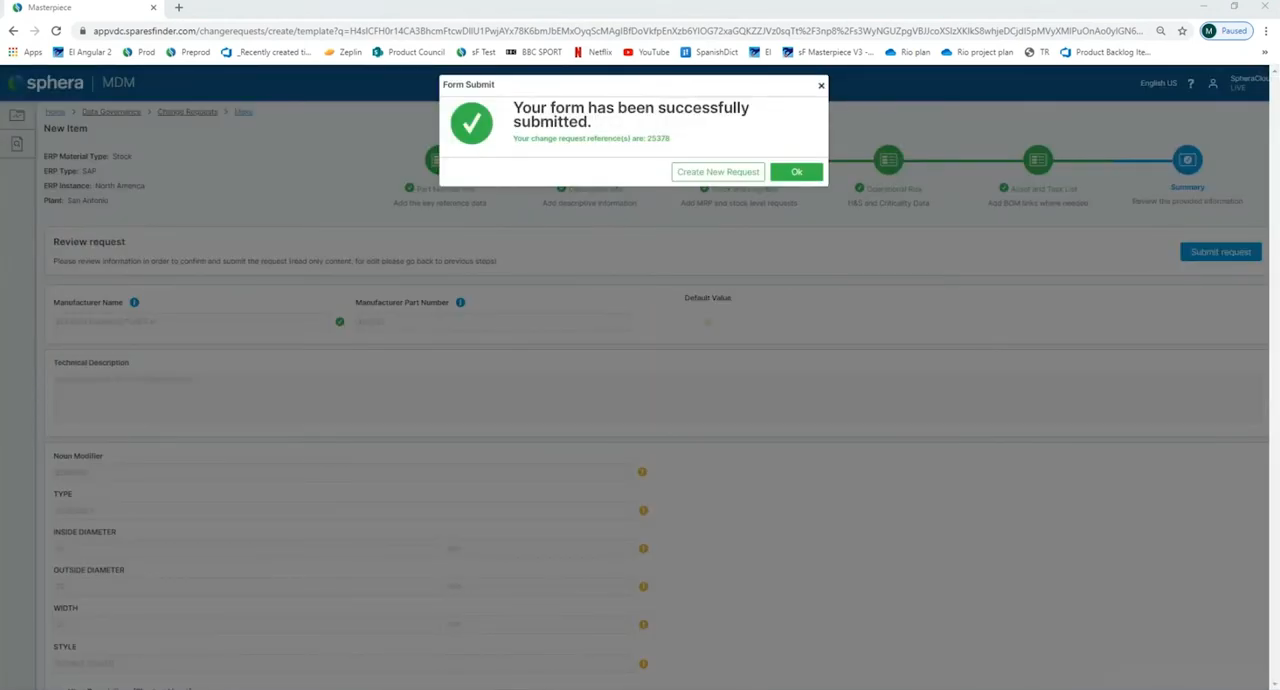Click the Asset and Task List step icon
This screenshot has height=690, width=1280.
click(1038, 160)
